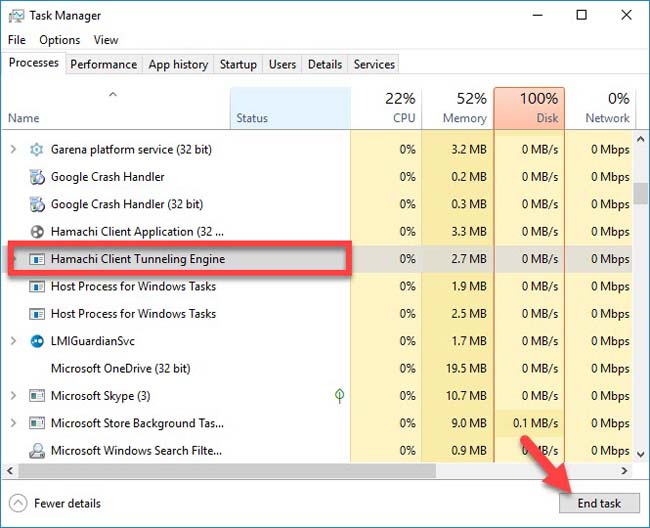Switch to the Startup tab
Viewport: 650px width, 528px height.
(x=238, y=64)
